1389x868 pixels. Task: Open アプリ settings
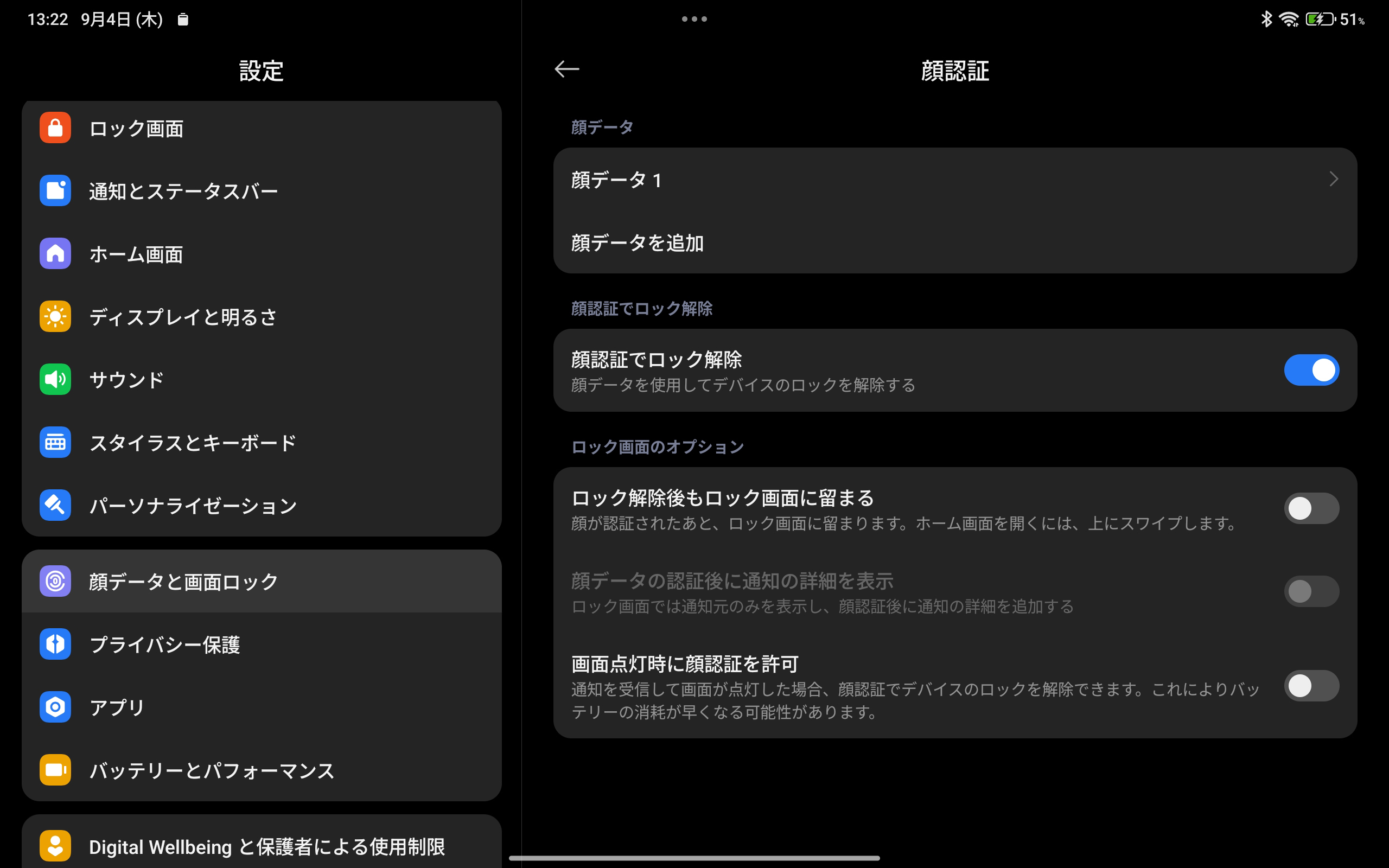[x=262, y=707]
